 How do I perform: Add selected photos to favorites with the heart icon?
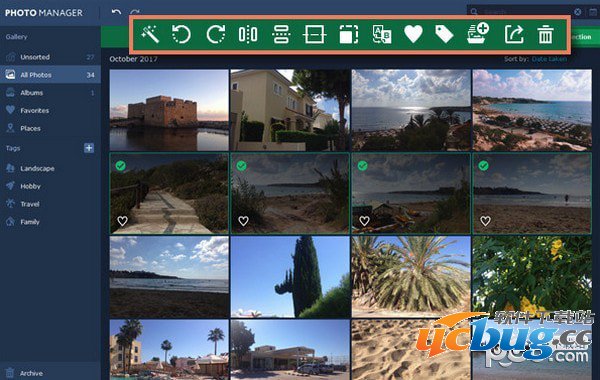click(413, 34)
